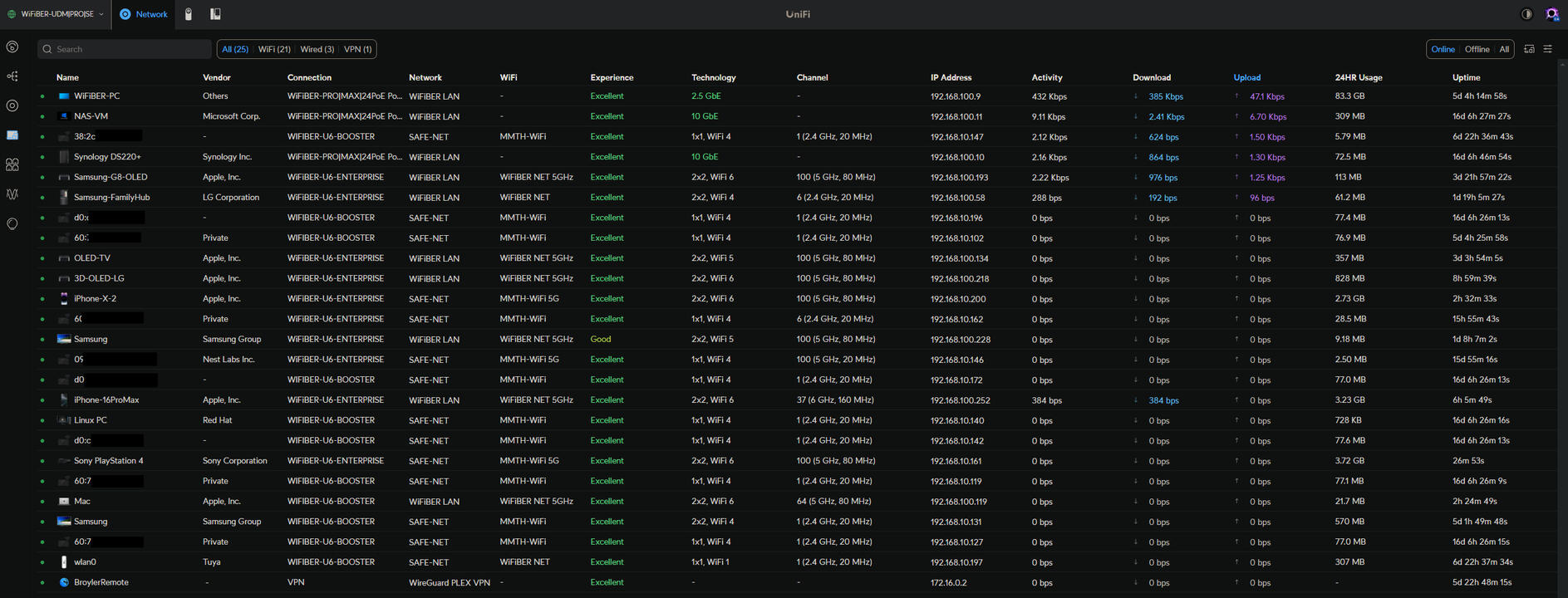Viewport: 1568px width, 598px height.
Task: Open the user profile avatar
Action: (1551, 14)
